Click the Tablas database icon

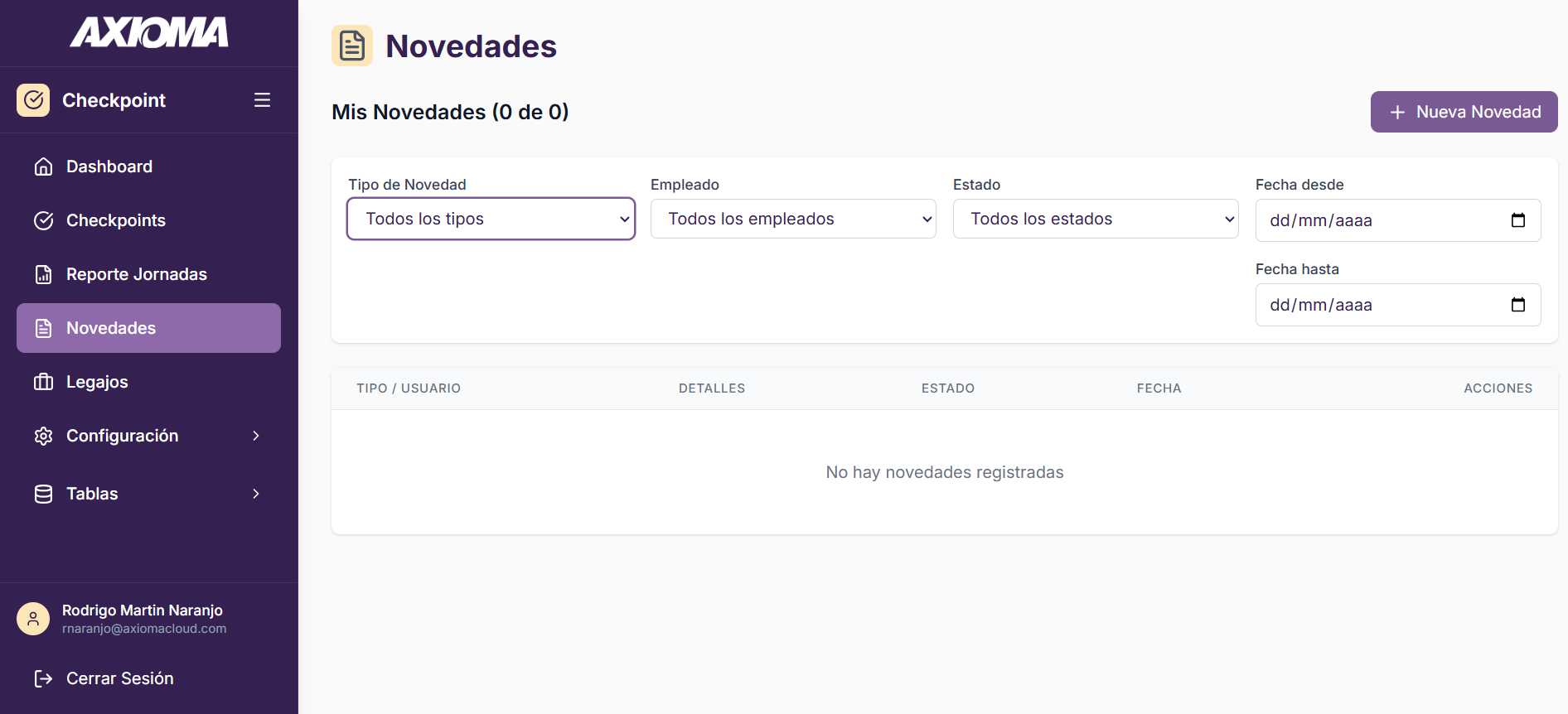(43, 494)
